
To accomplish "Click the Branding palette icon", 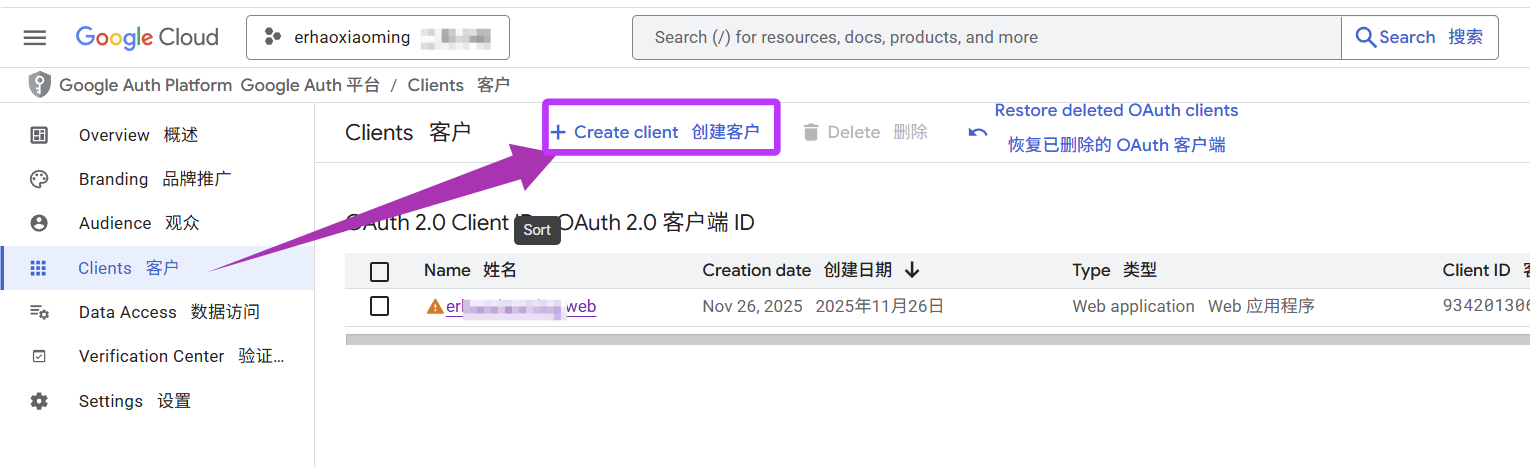I will click(x=39, y=179).
